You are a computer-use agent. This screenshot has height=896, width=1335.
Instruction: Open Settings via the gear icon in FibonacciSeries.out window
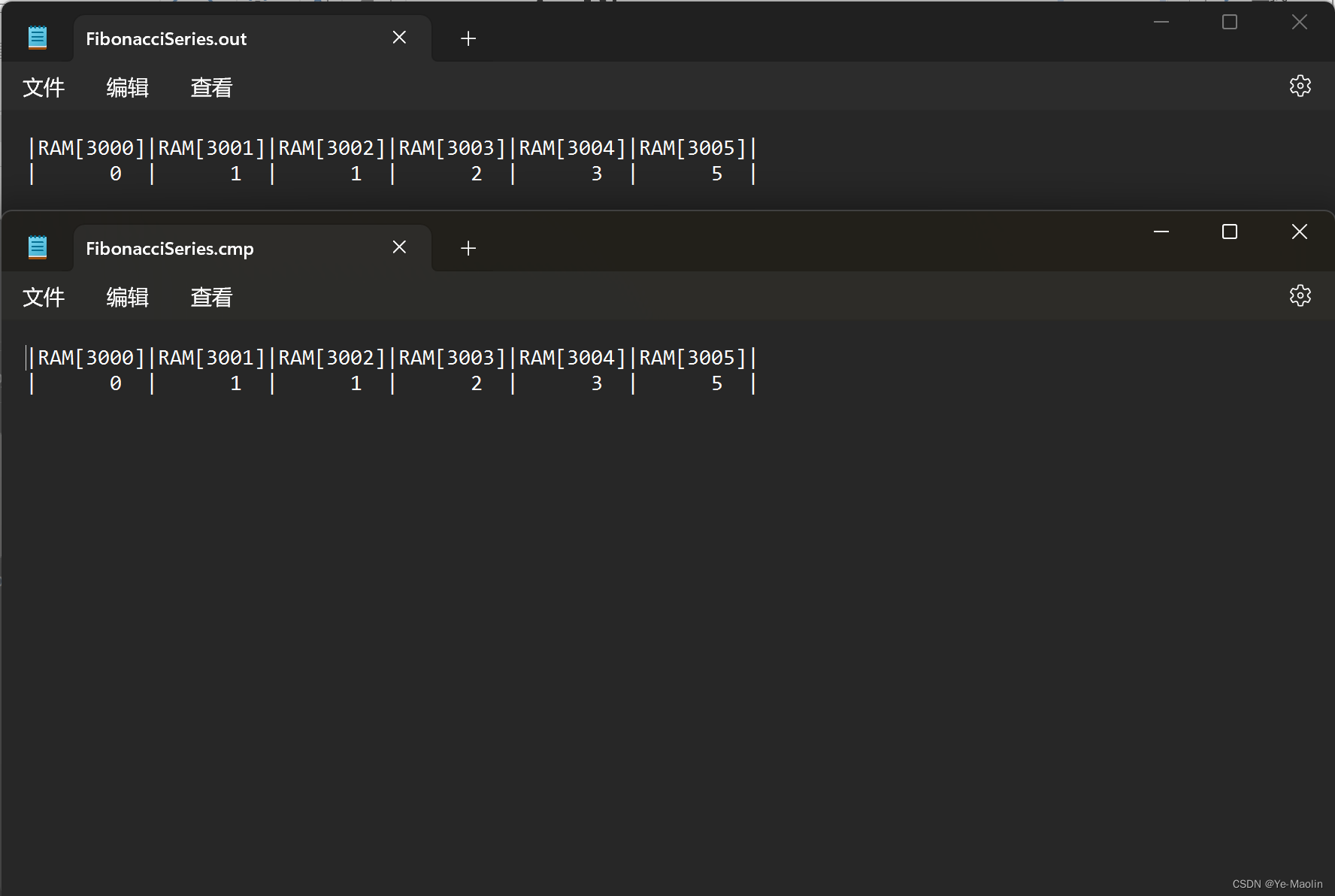[1300, 86]
